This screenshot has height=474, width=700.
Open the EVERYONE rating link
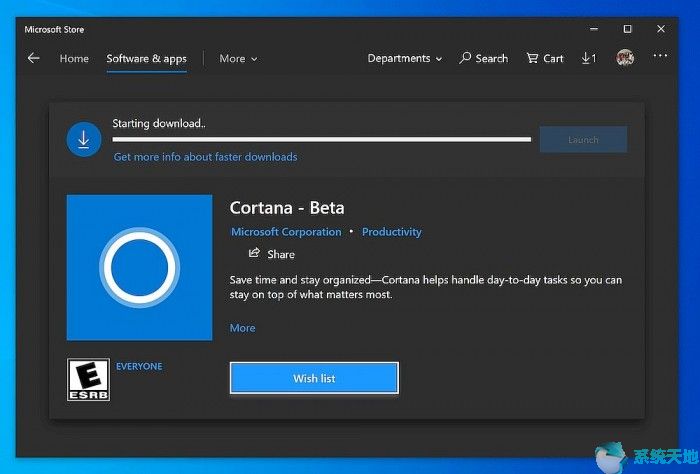click(x=139, y=366)
